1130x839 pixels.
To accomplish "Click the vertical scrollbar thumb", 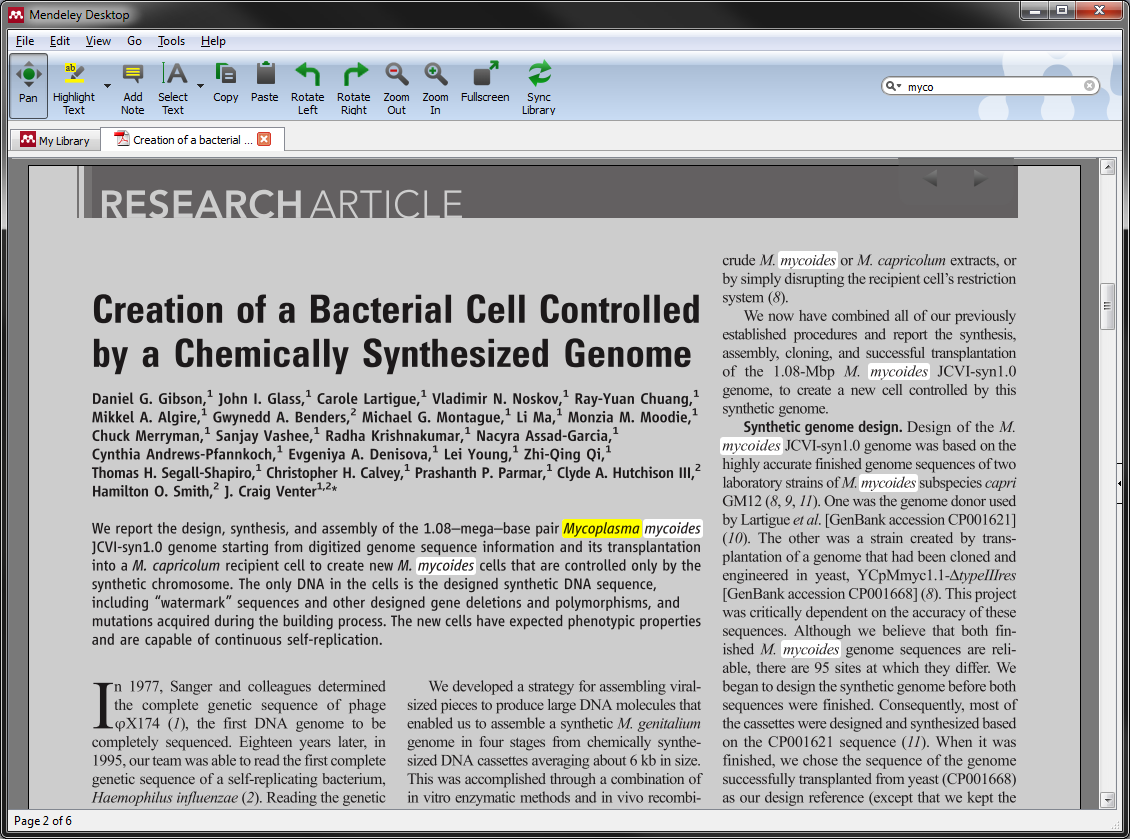I will click(x=1108, y=306).
